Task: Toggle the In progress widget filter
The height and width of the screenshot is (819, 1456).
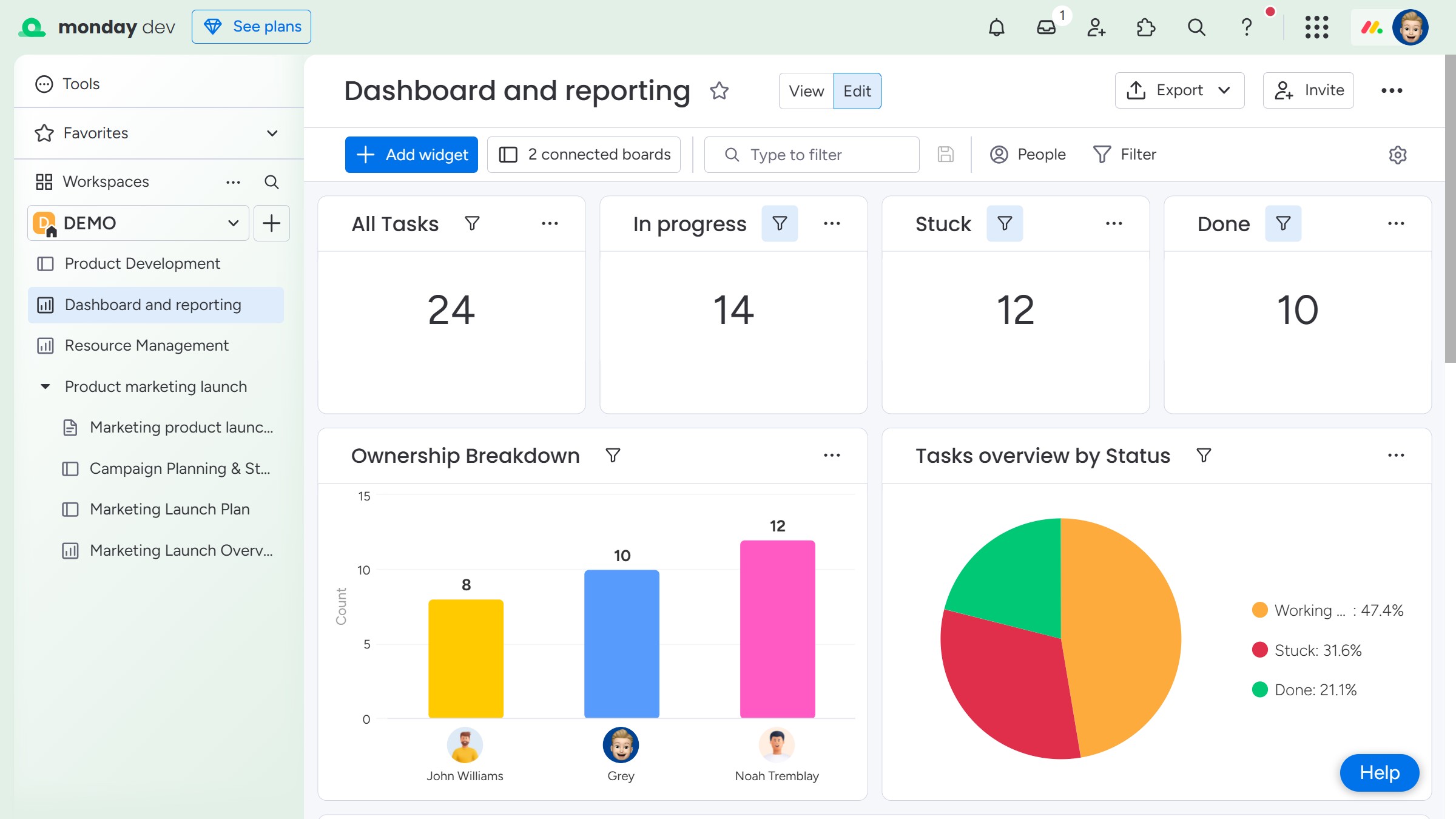Action: coord(780,223)
